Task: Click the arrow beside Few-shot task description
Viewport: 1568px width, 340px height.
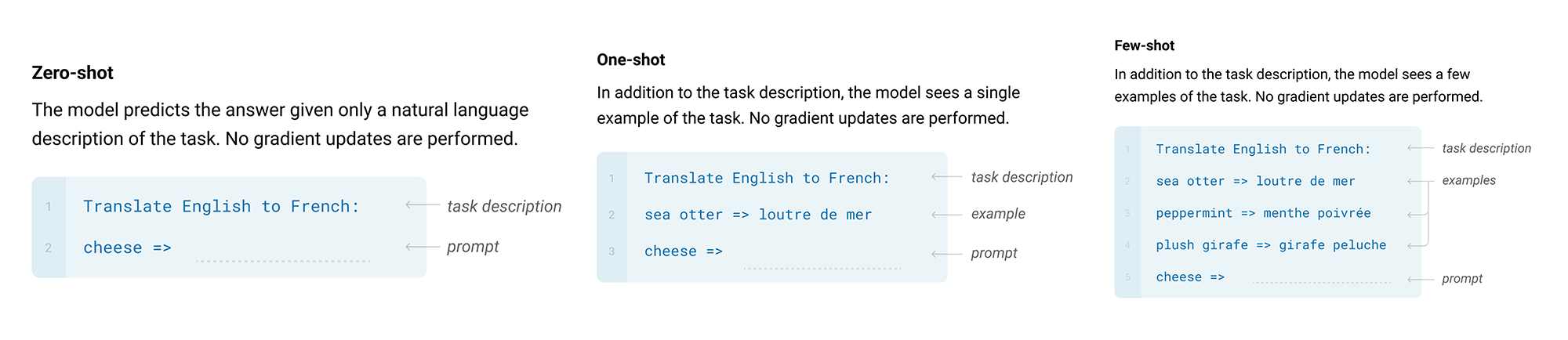Action: coord(1420,148)
